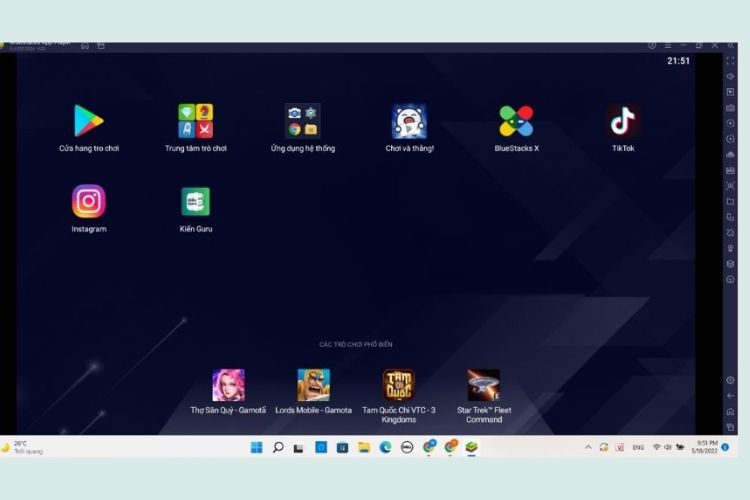
Task: Launch the Chơi và thắng! app
Action: 409,121
